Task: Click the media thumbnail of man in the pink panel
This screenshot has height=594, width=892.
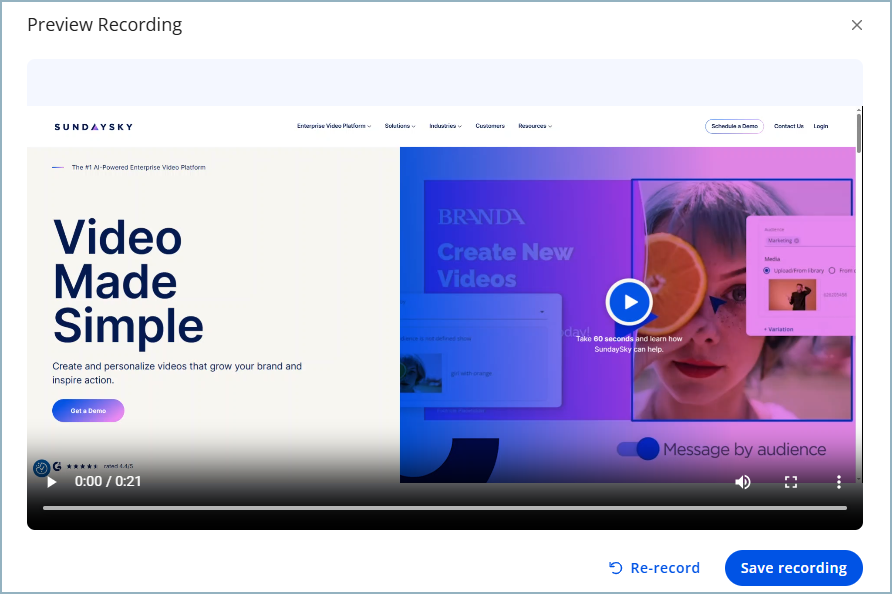Action: click(x=792, y=294)
